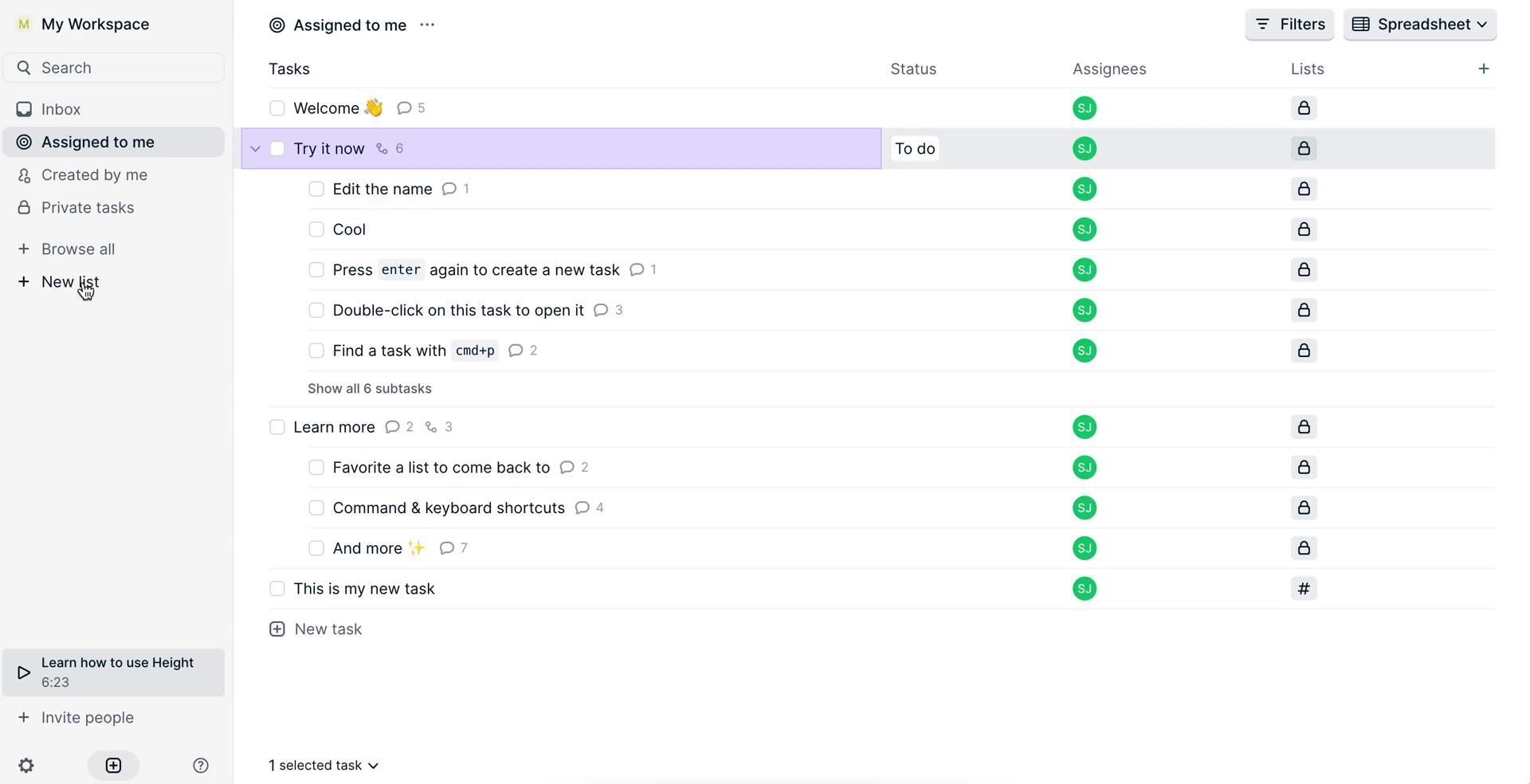The height and width of the screenshot is (784, 1530).
Task: Click the lock icon on Welcome row
Action: pos(1304,108)
